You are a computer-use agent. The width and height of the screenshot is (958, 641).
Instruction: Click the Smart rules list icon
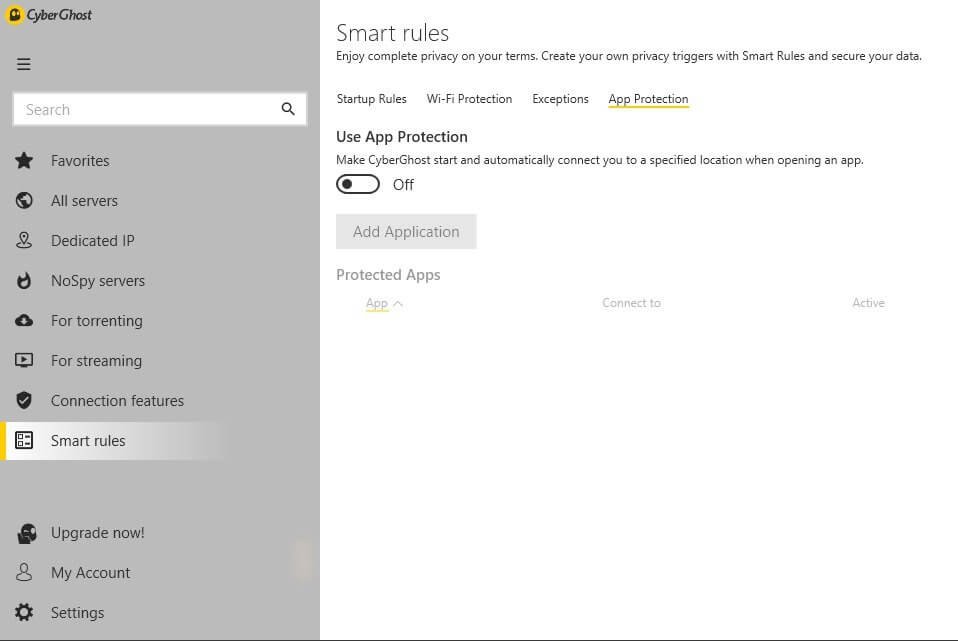tap(24, 440)
